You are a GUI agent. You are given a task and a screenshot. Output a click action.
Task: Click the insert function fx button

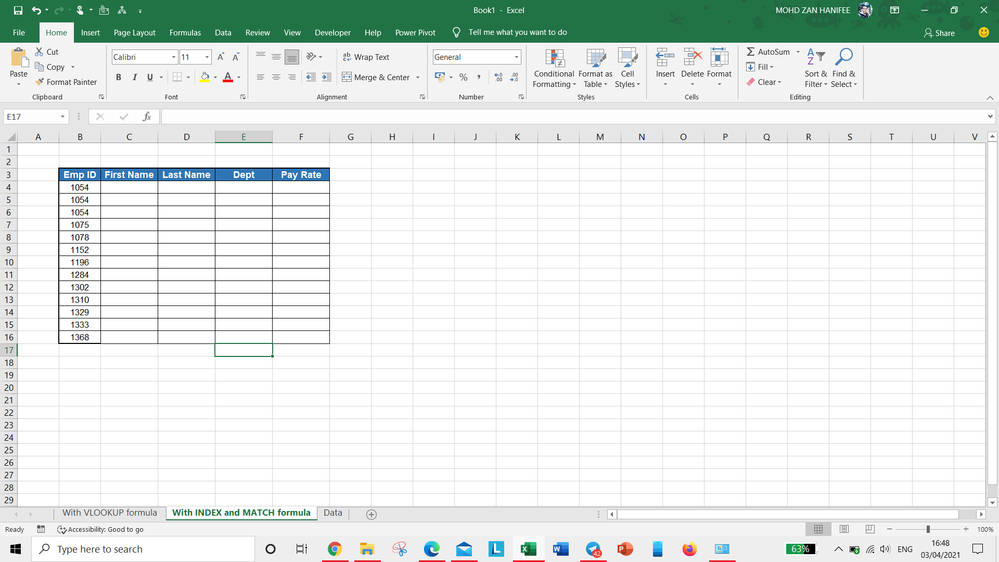(x=147, y=117)
